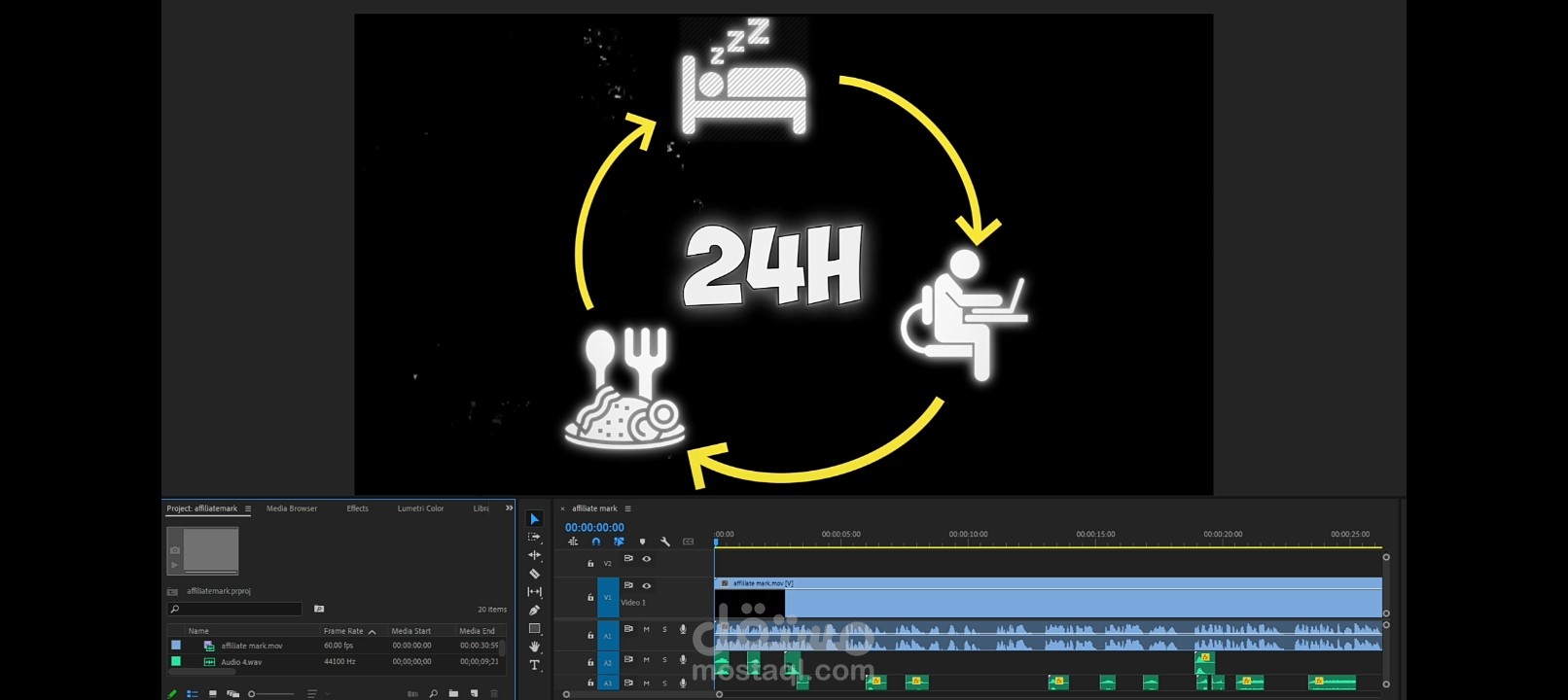Open the Lumetri Color tab
The width and height of the screenshot is (1568, 700).
420,508
